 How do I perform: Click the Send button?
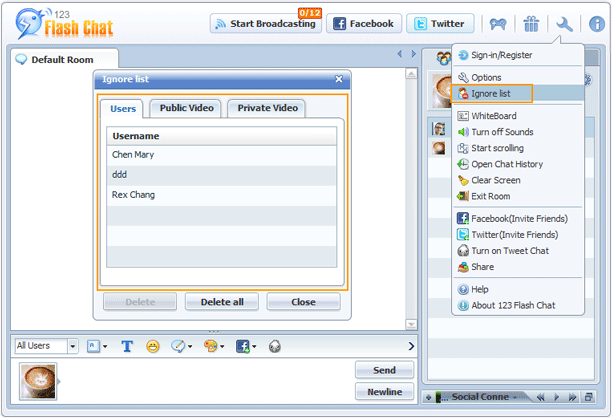384,370
